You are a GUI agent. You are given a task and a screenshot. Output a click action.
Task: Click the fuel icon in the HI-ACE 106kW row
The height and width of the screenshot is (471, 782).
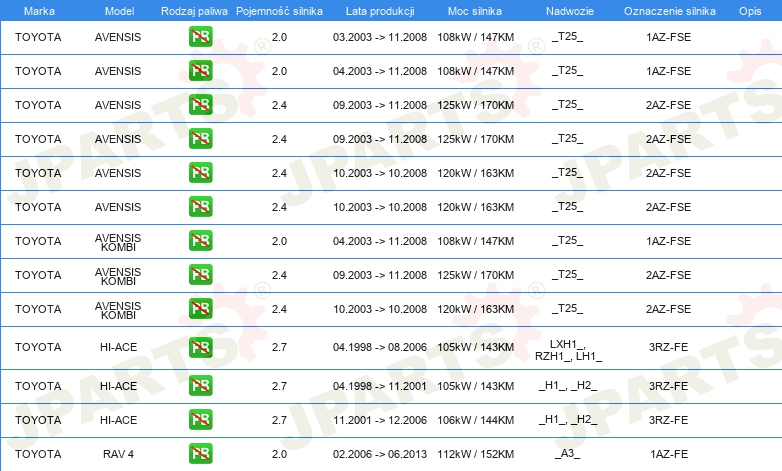[x=200, y=420]
